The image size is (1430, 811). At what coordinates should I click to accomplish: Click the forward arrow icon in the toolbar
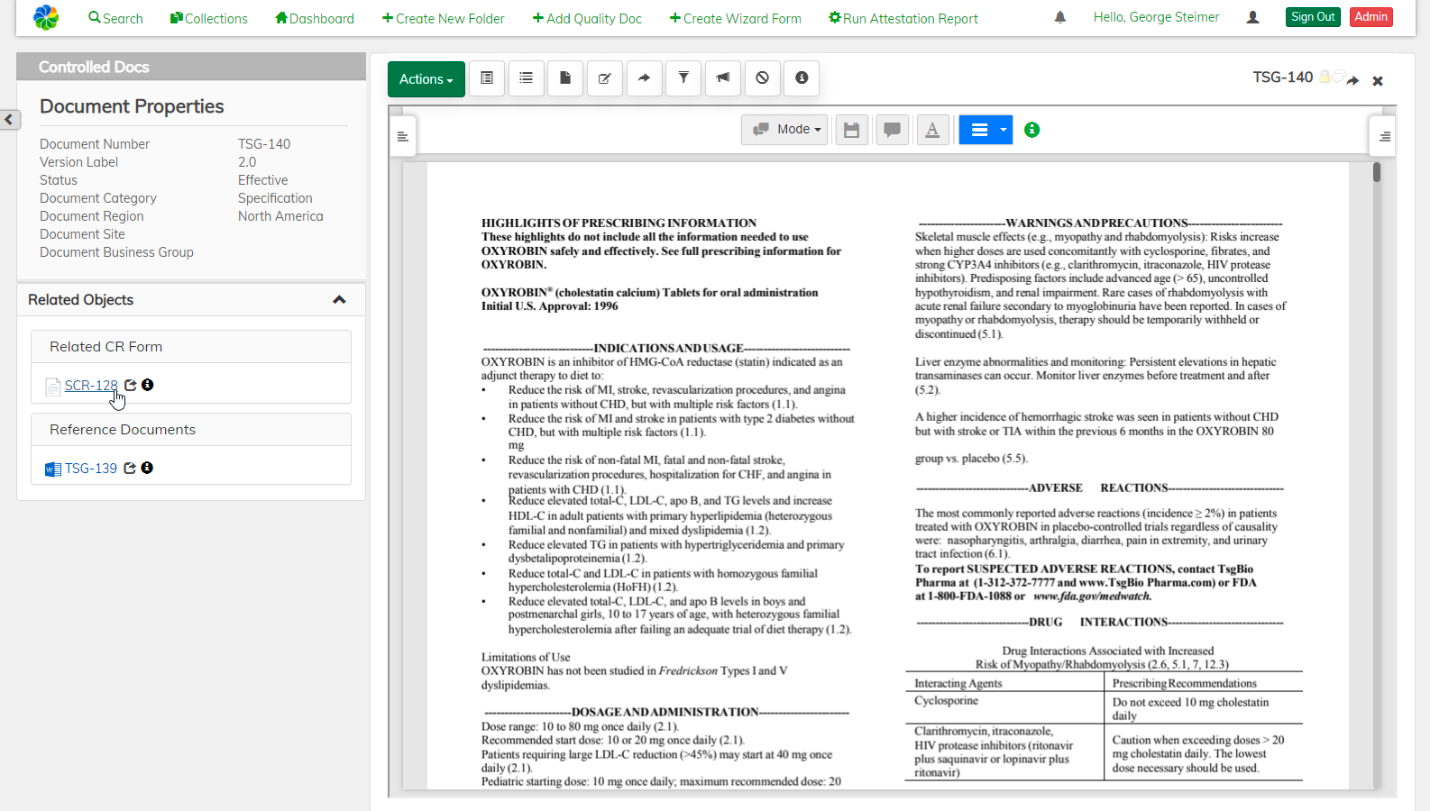tap(644, 78)
